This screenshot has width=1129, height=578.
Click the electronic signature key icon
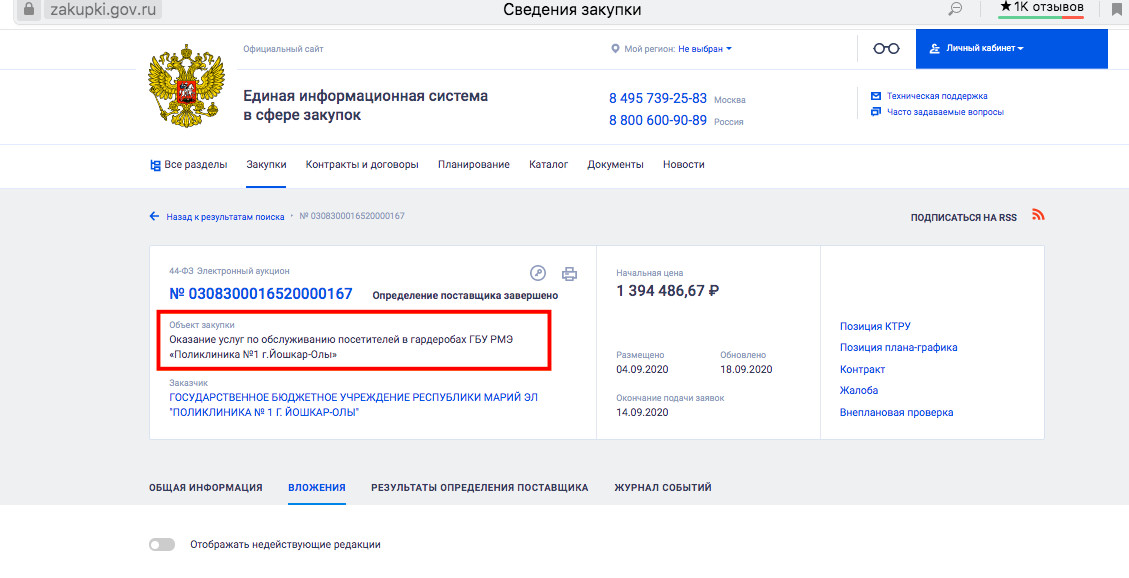pos(538,273)
